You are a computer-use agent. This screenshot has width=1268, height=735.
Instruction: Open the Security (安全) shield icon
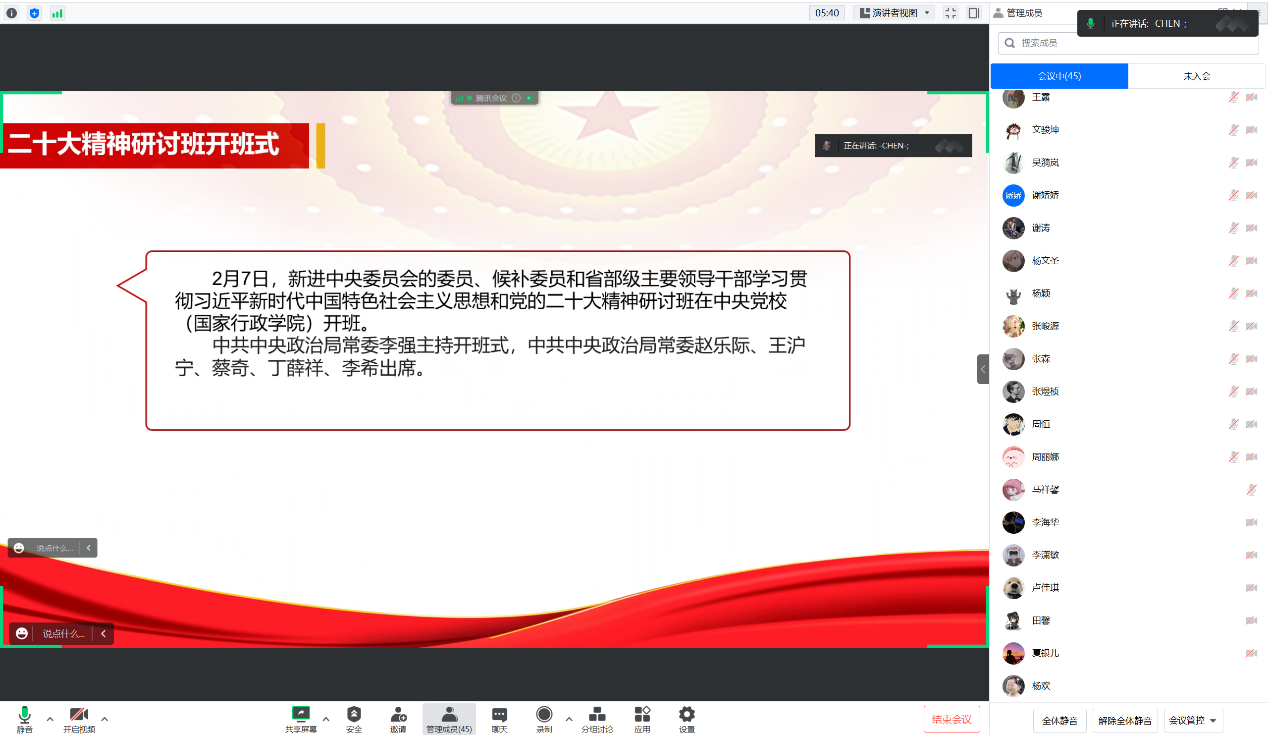pos(354,715)
